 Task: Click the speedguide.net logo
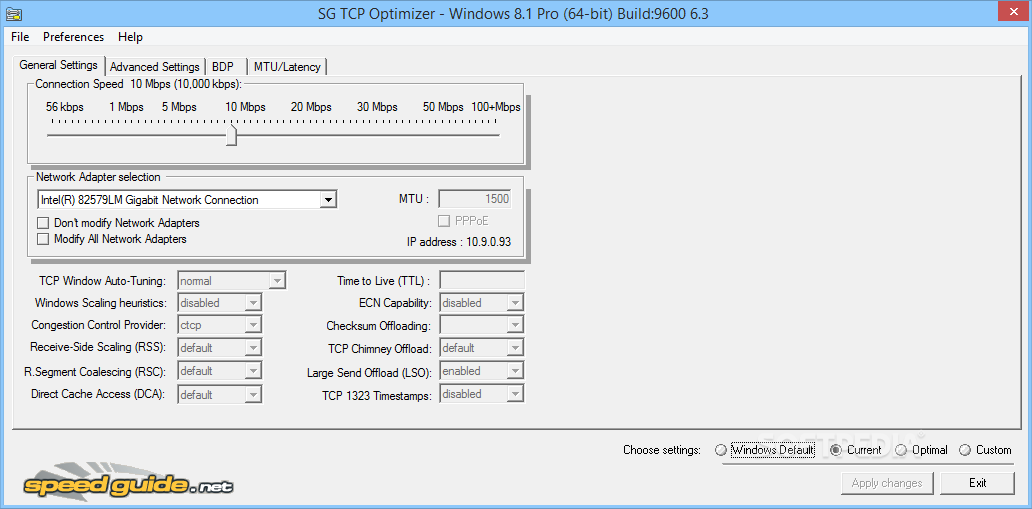tap(126, 479)
